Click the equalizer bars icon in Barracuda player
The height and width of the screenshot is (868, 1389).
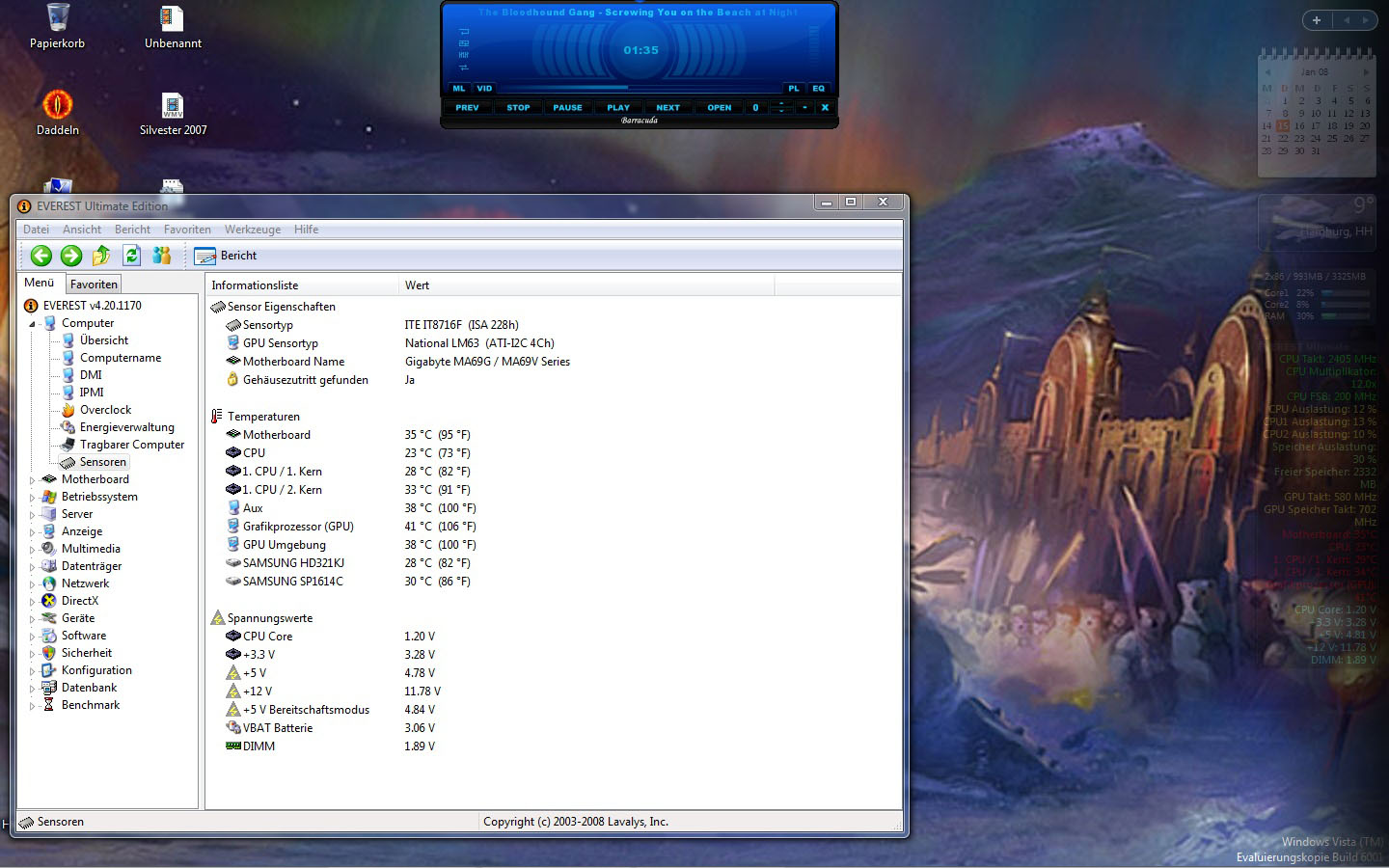pos(464,55)
